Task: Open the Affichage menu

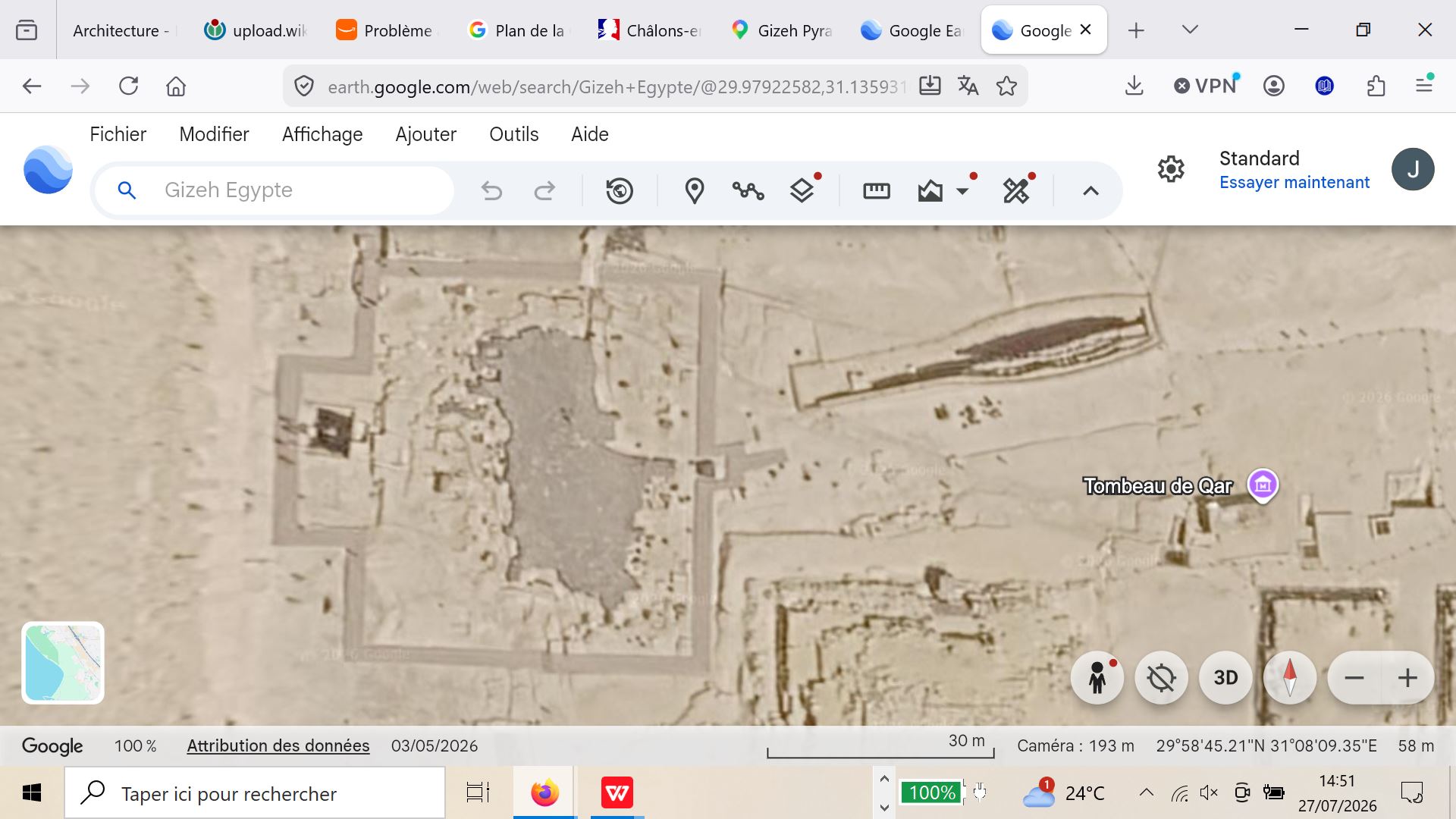Action: point(322,134)
